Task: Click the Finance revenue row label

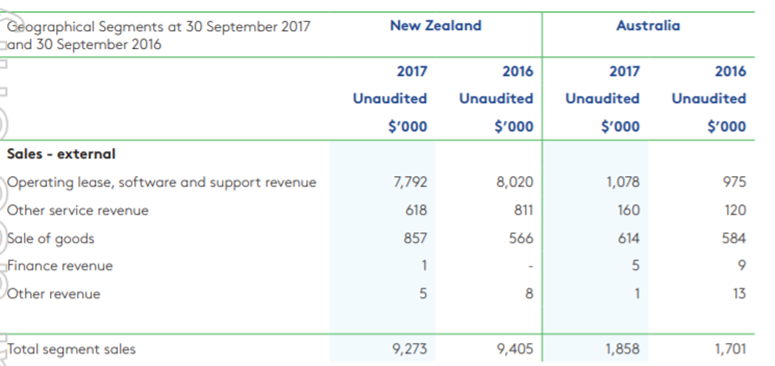Action: click(60, 266)
